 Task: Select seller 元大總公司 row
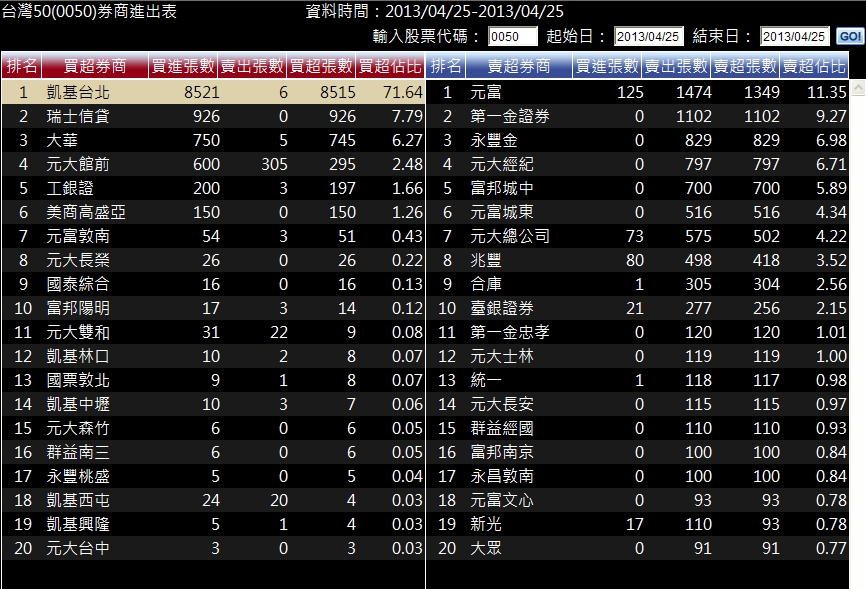(637, 236)
